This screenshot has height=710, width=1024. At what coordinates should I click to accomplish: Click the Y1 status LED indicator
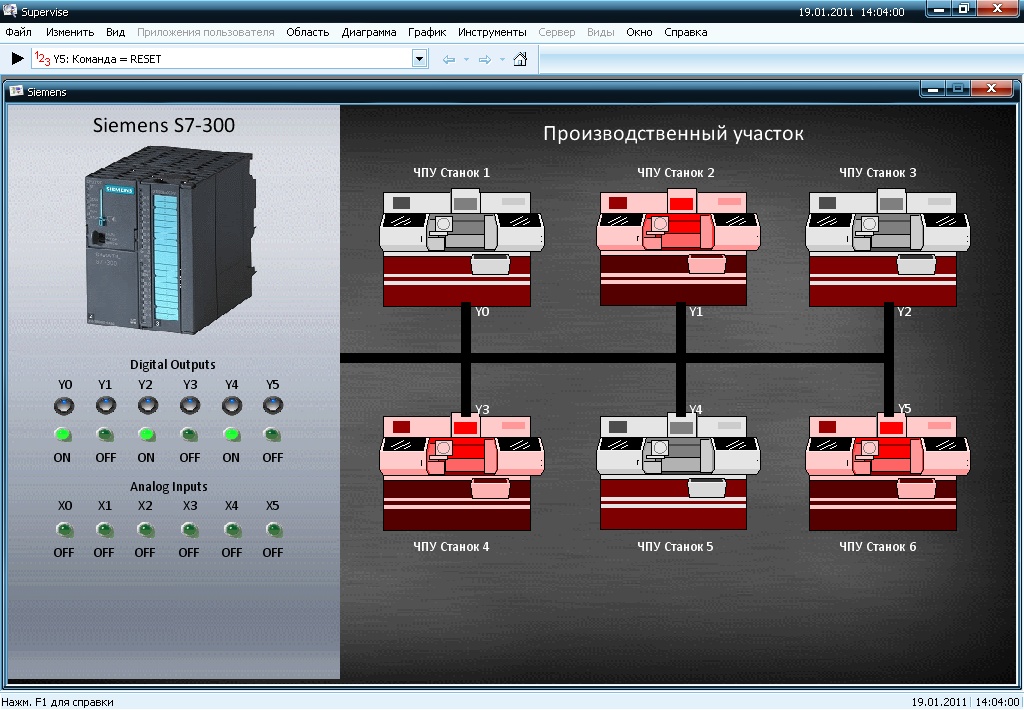tap(105, 434)
